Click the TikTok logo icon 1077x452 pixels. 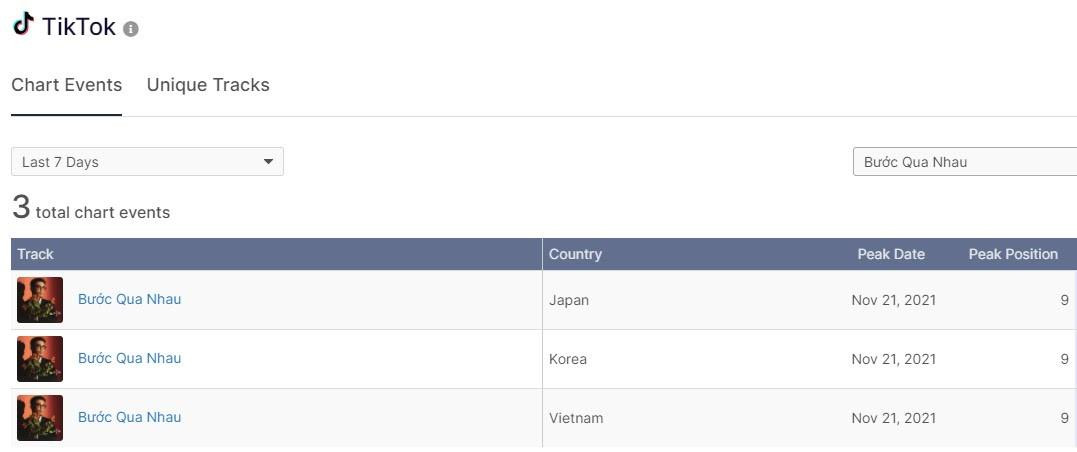click(x=23, y=24)
